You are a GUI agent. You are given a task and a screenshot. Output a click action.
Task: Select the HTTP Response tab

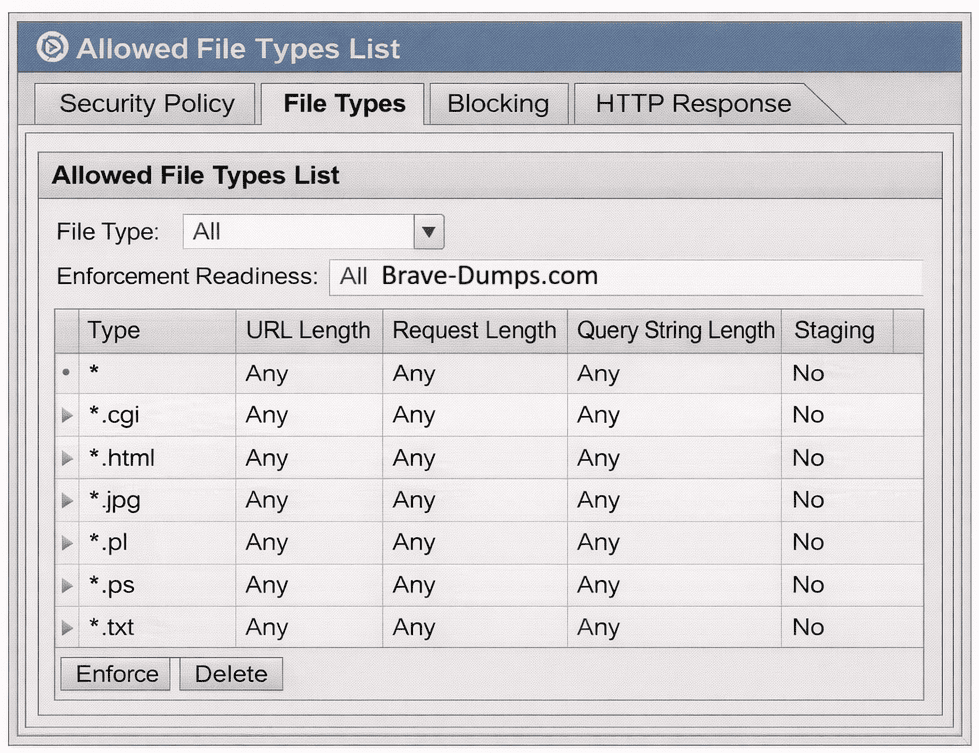coord(693,104)
